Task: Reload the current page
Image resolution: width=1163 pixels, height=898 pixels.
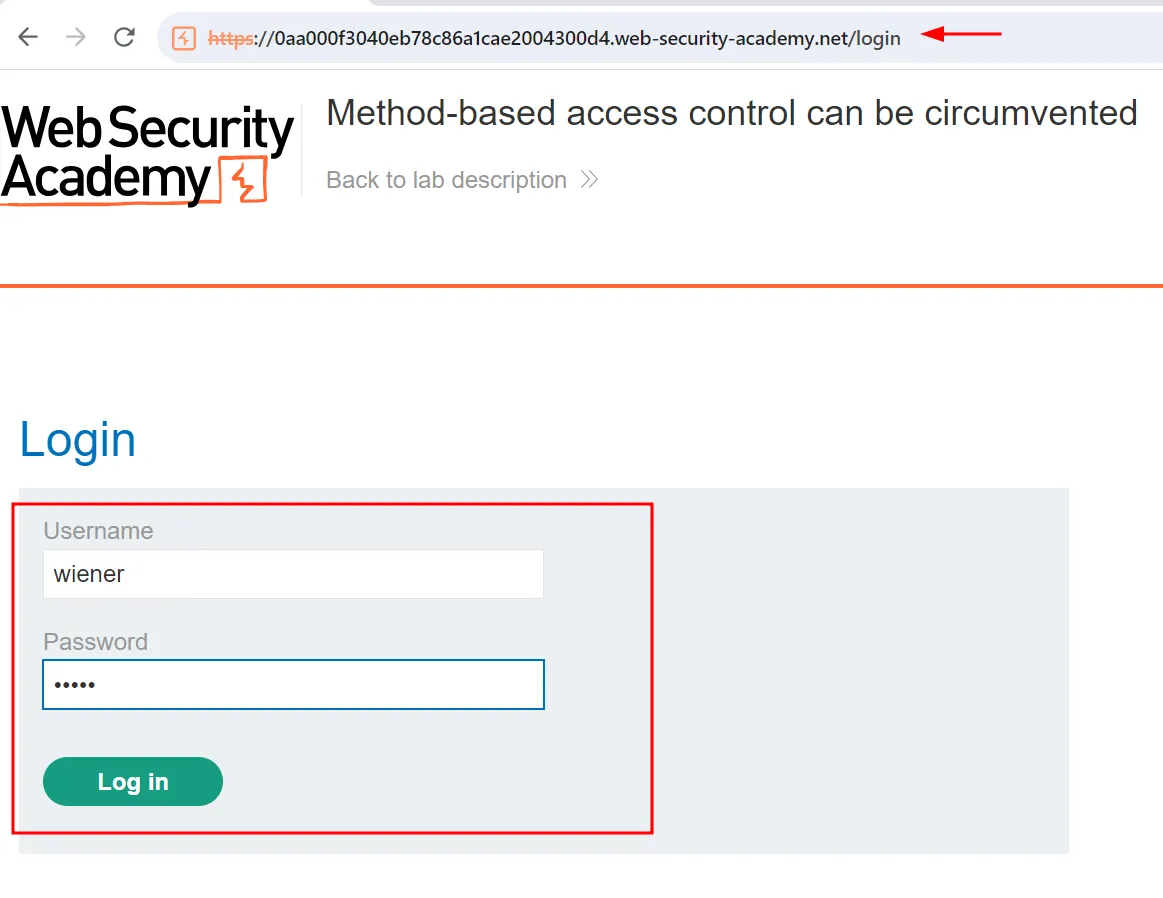Action: (x=124, y=38)
